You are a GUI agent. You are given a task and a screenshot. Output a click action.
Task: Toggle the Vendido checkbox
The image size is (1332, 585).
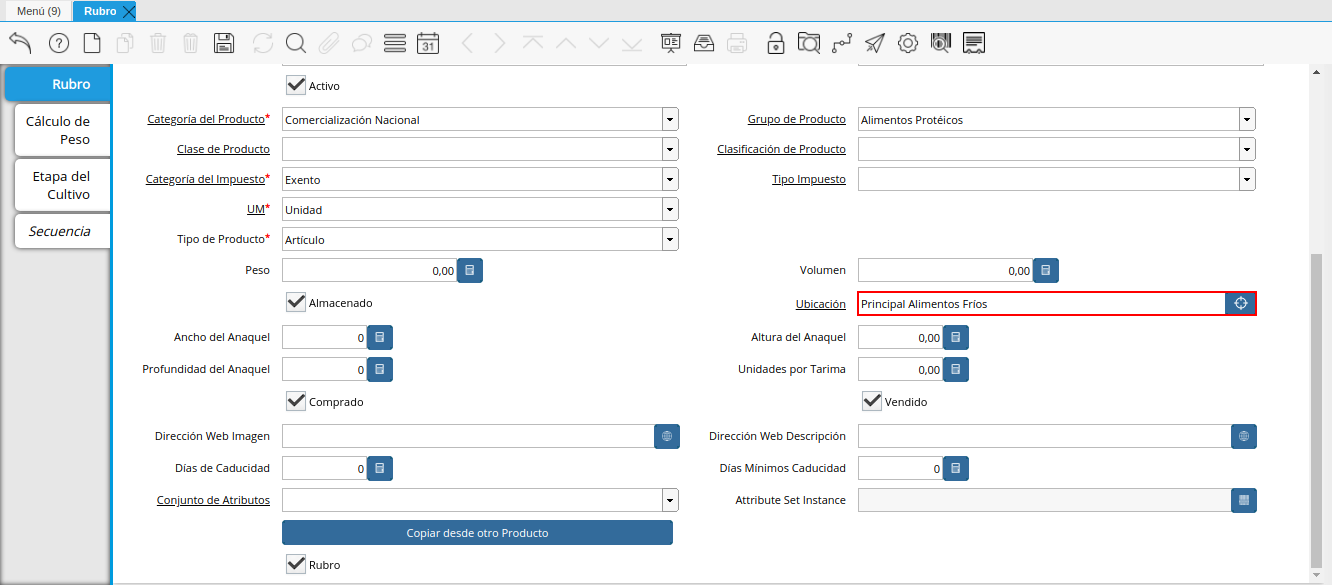pos(872,401)
